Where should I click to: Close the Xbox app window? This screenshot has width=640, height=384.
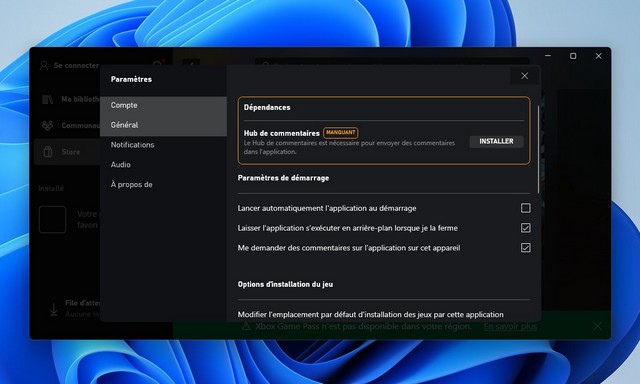(x=598, y=56)
